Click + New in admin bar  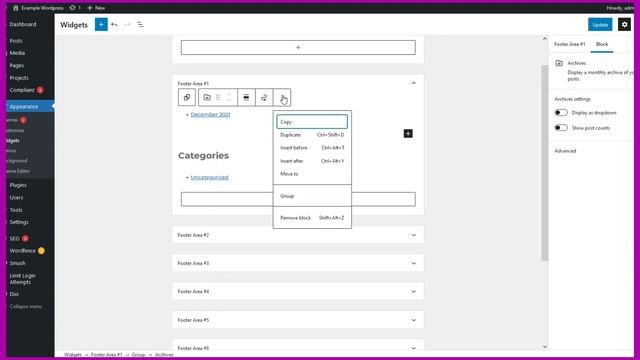96,8
